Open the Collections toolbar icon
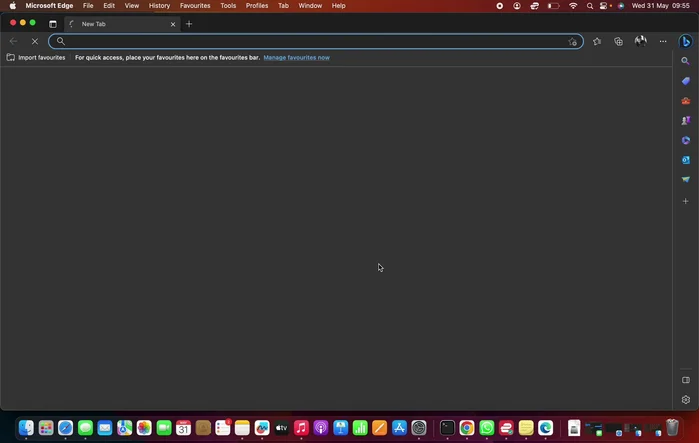 click(x=618, y=41)
